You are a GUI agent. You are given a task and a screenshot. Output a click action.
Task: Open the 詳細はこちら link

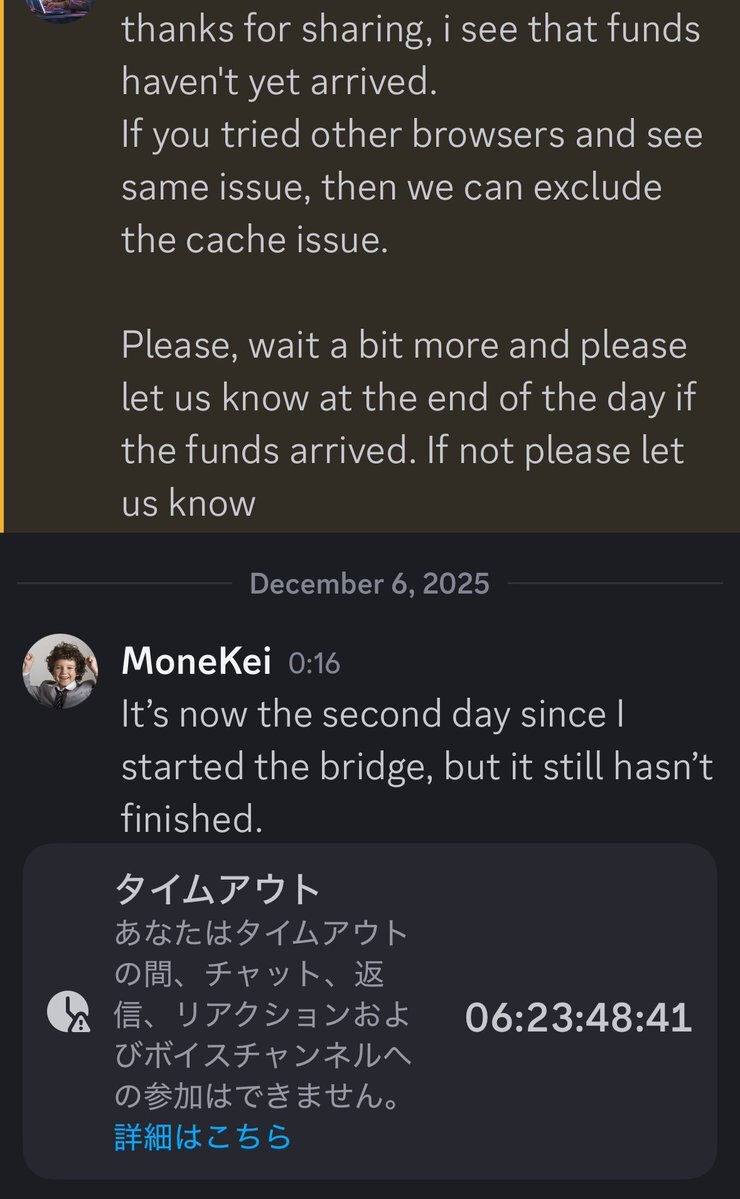[x=202, y=1136]
